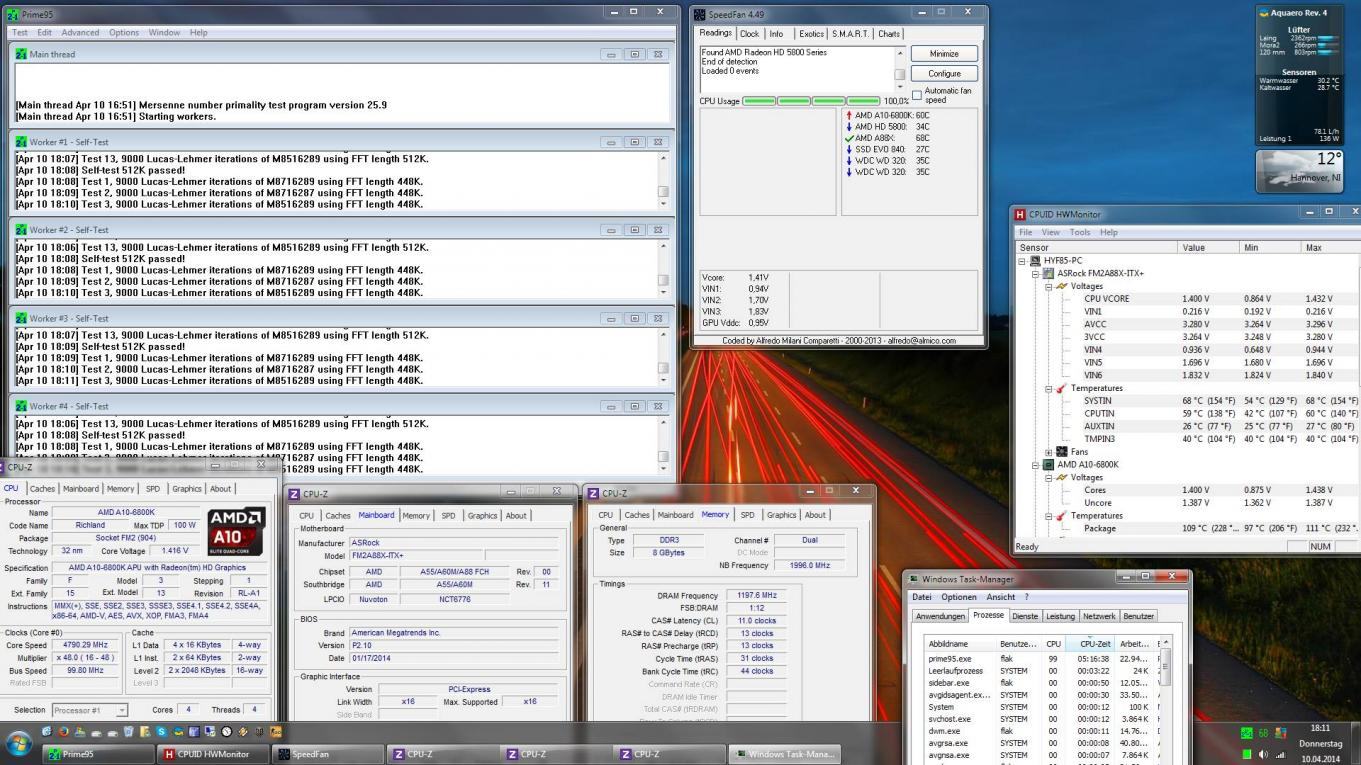
Task: Click the volume speaker tray icon
Action: [x=1263, y=755]
